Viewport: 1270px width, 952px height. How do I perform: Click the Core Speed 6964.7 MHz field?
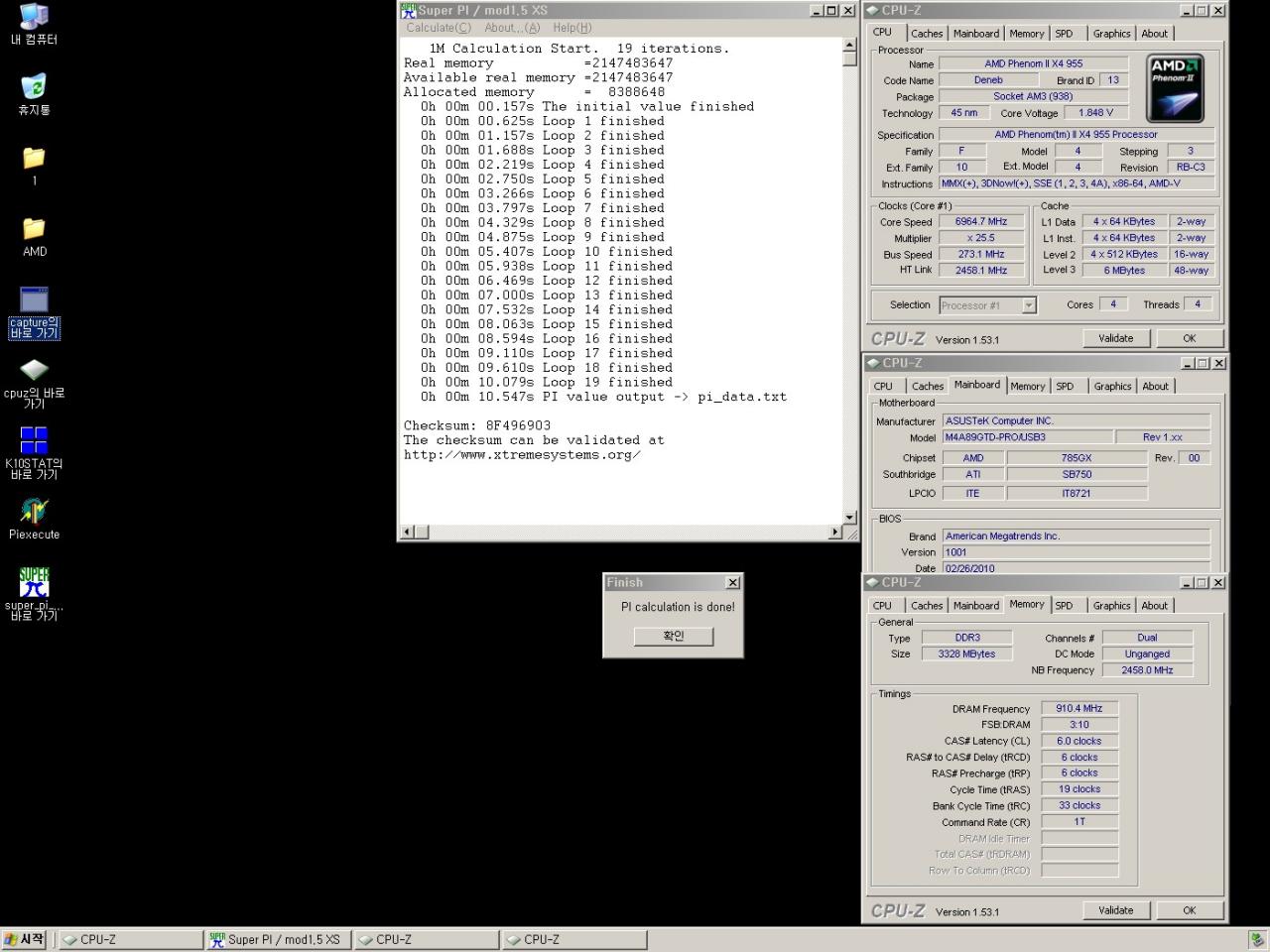980,222
